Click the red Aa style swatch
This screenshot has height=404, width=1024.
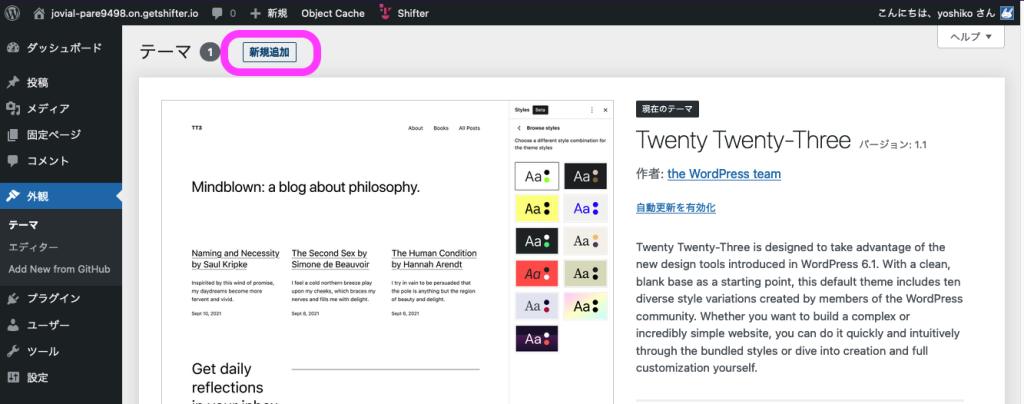pos(537,274)
